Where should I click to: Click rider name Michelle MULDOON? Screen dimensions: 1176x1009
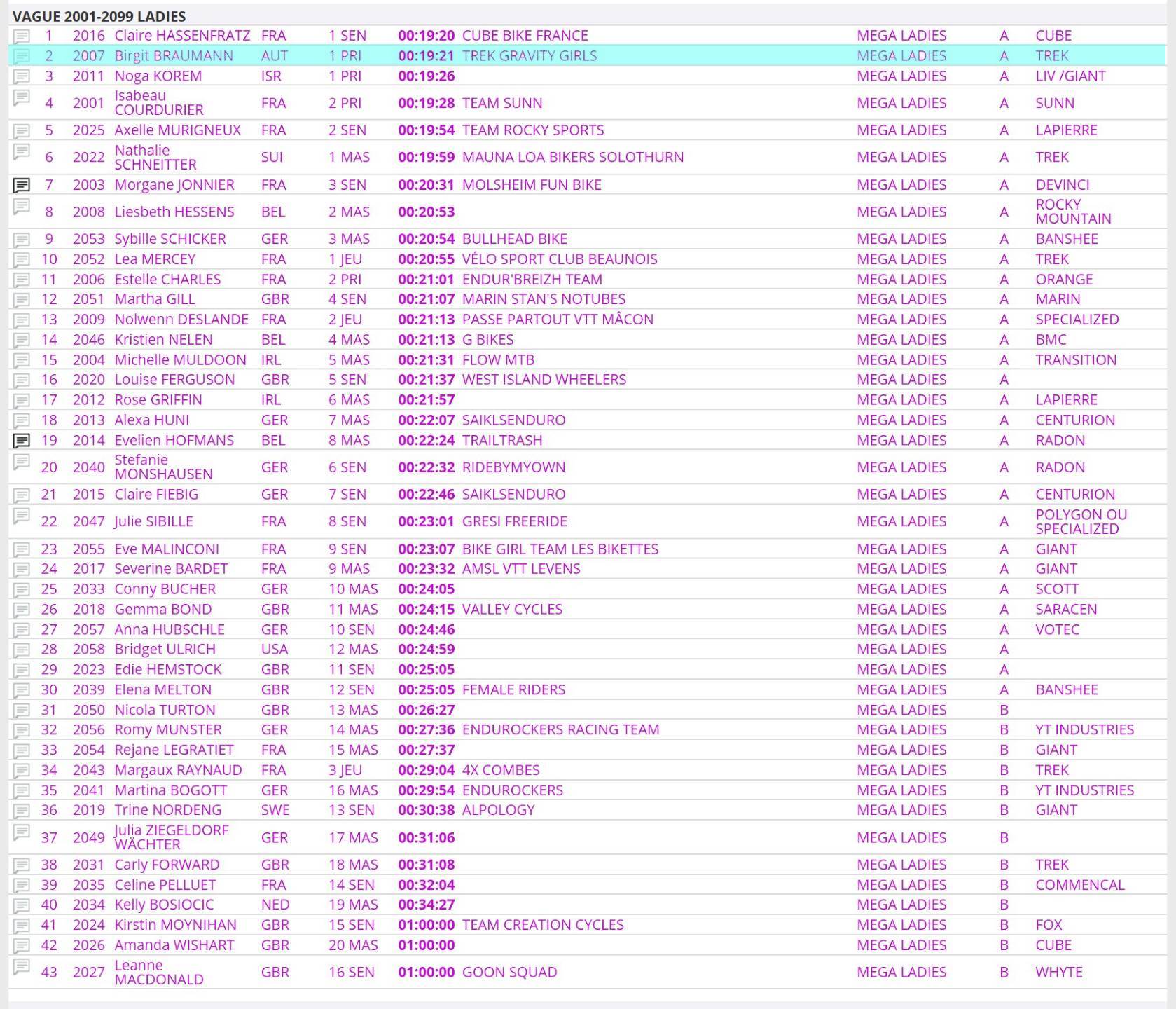pos(180,360)
